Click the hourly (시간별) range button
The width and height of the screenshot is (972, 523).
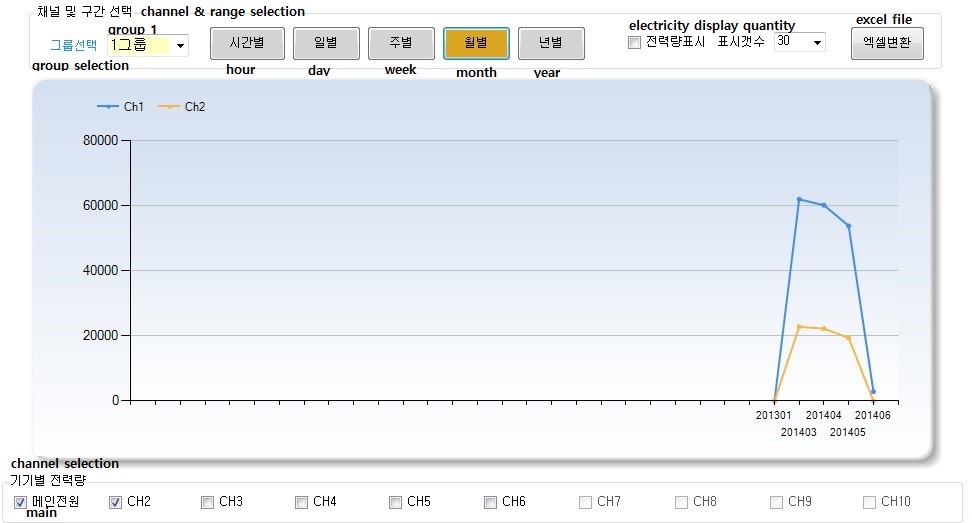pyautogui.click(x=247, y=43)
